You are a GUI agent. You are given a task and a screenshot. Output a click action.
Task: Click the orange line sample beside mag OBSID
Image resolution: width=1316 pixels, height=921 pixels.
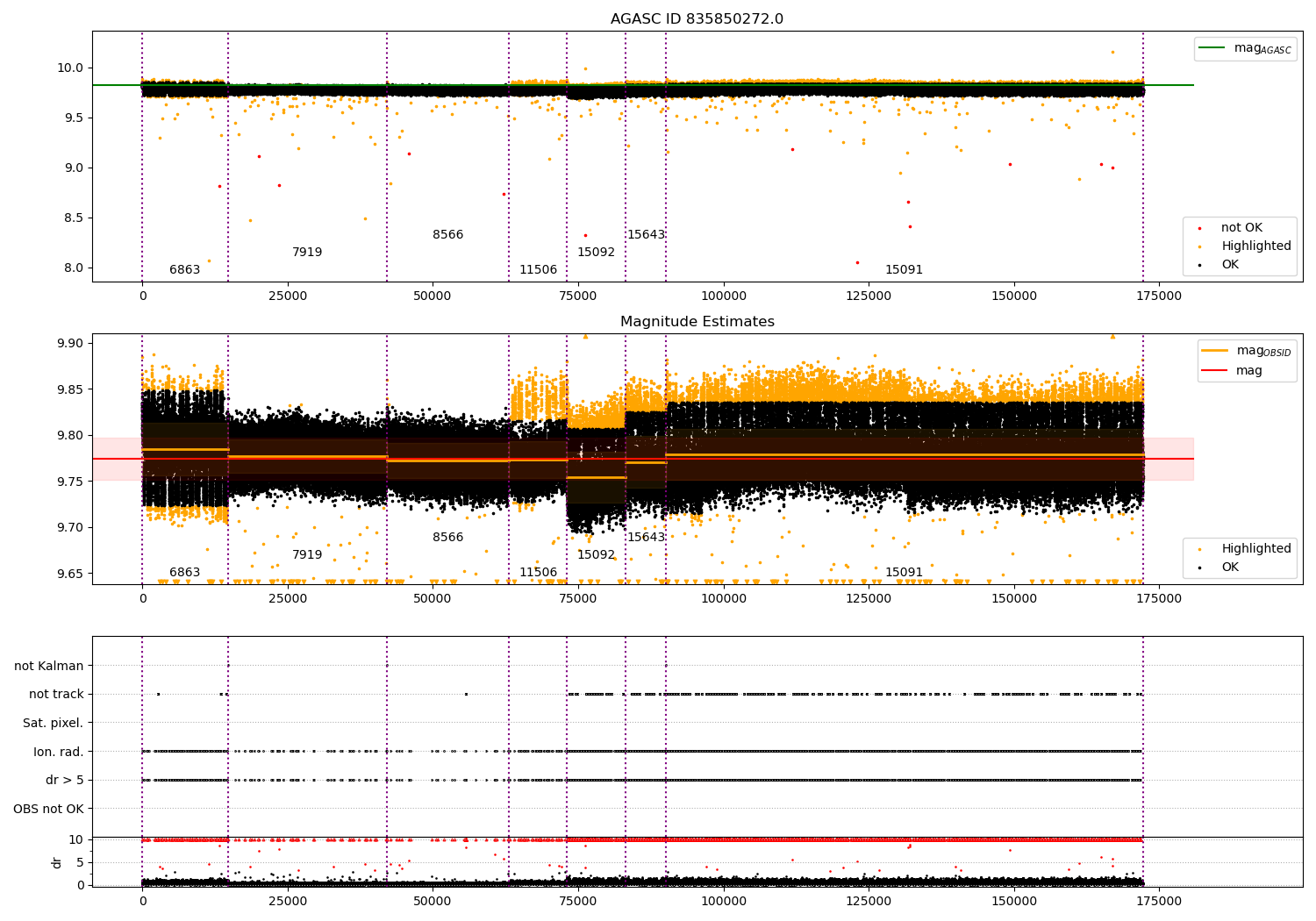(x=1215, y=351)
